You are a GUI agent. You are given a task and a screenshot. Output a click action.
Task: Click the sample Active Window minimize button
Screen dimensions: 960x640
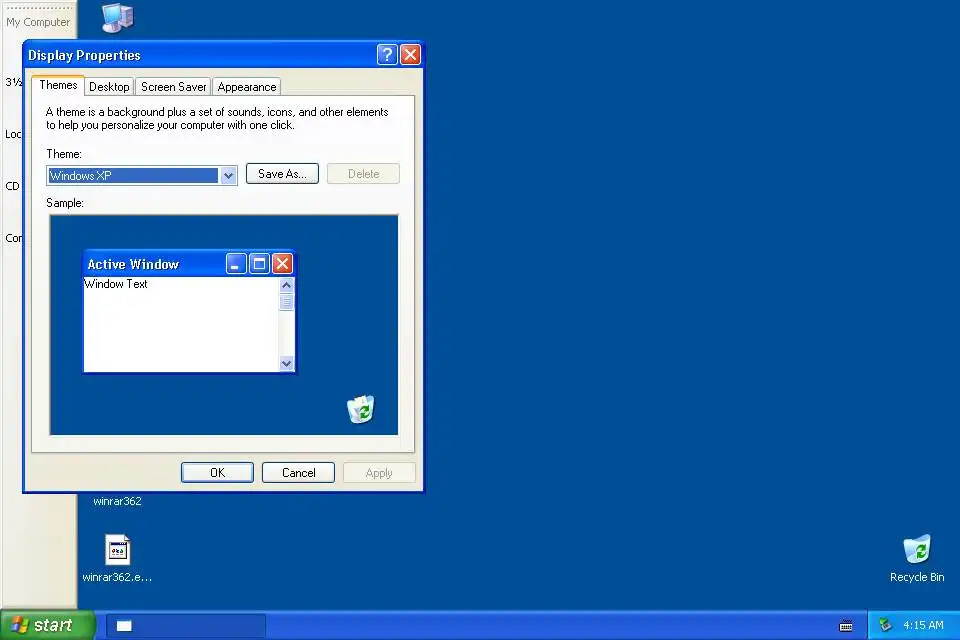(x=236, y=264)
